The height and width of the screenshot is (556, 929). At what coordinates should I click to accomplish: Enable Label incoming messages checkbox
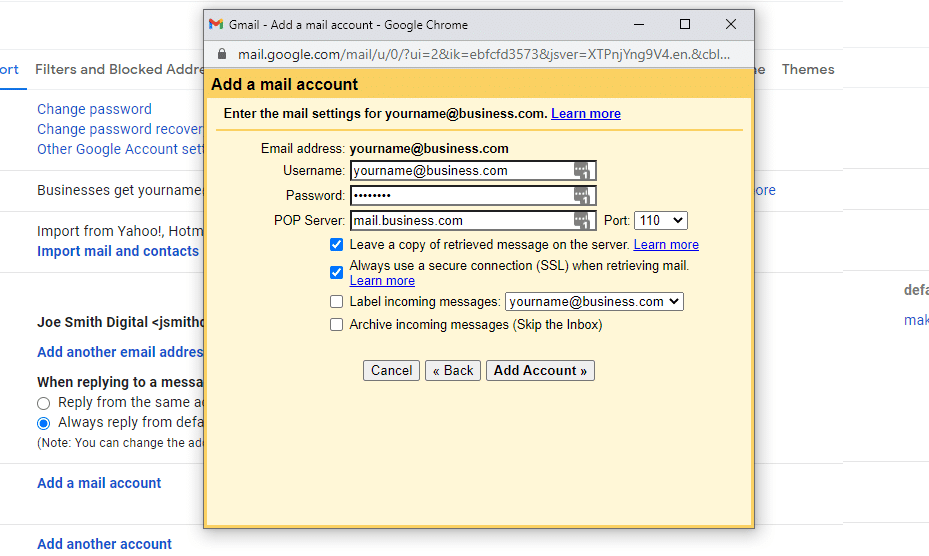coord(337,302)
